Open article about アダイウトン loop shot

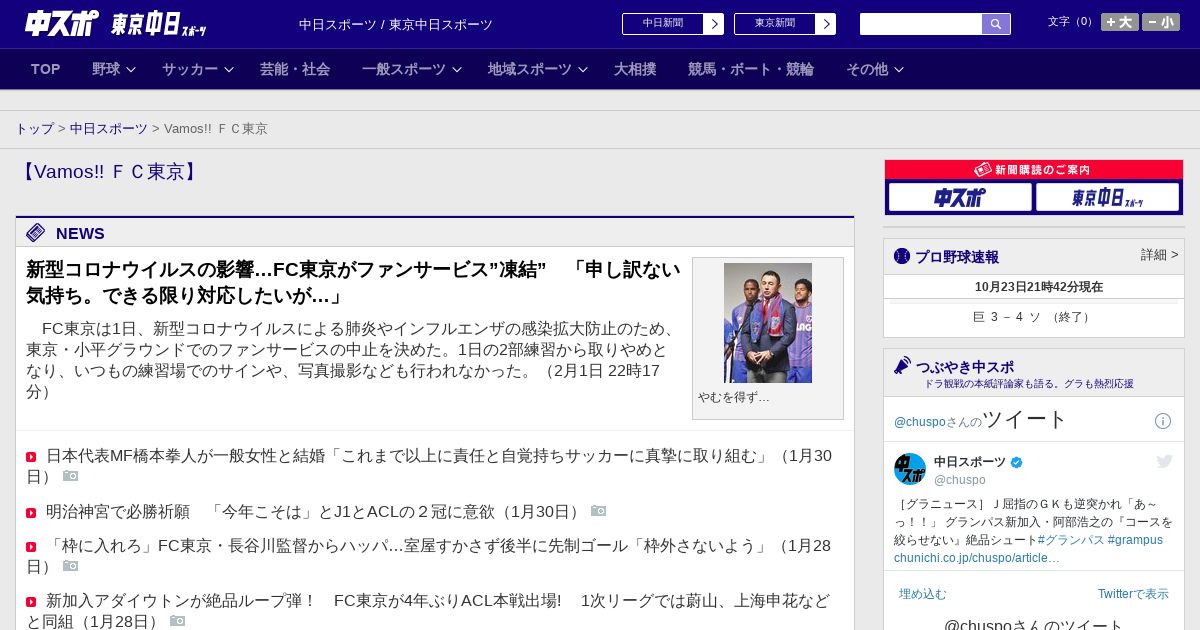coord(429,611)
